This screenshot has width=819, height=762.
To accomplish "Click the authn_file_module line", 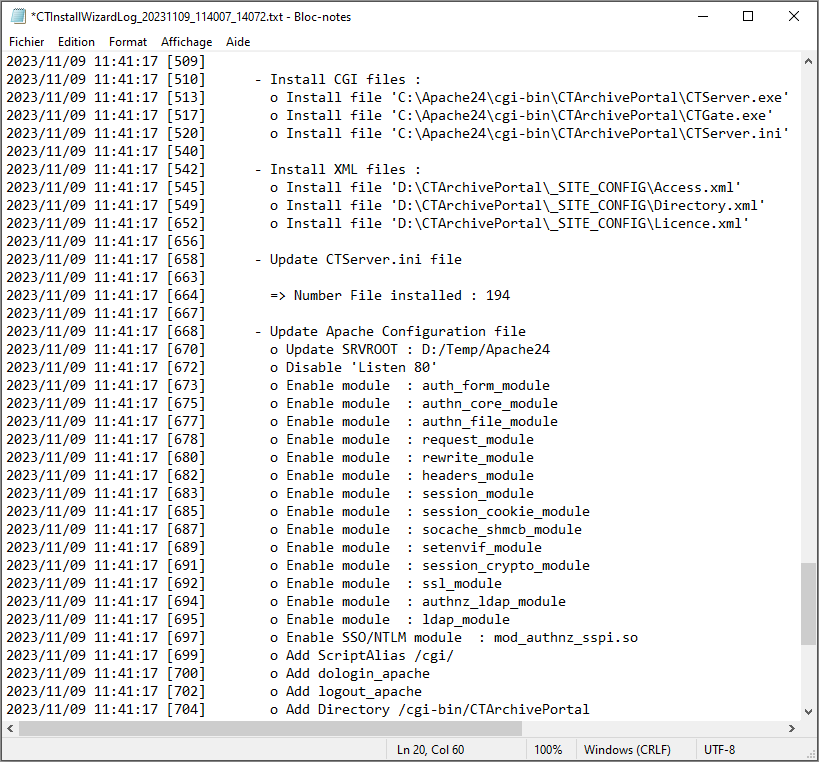I will 414,421.
